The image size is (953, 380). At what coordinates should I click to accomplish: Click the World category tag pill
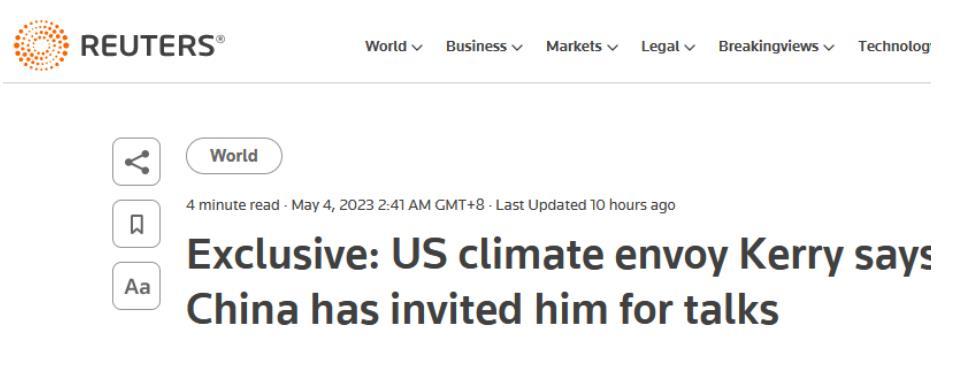[x=234, y=156]
